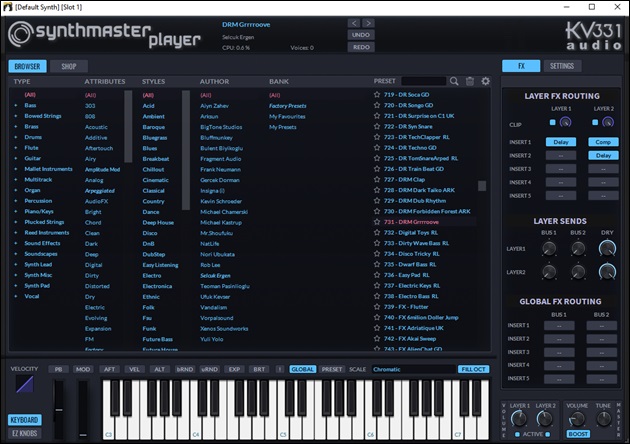Open Global FX Bus 1 Insert 3 slot
630x444 pixels.
[x=559, y=352]
